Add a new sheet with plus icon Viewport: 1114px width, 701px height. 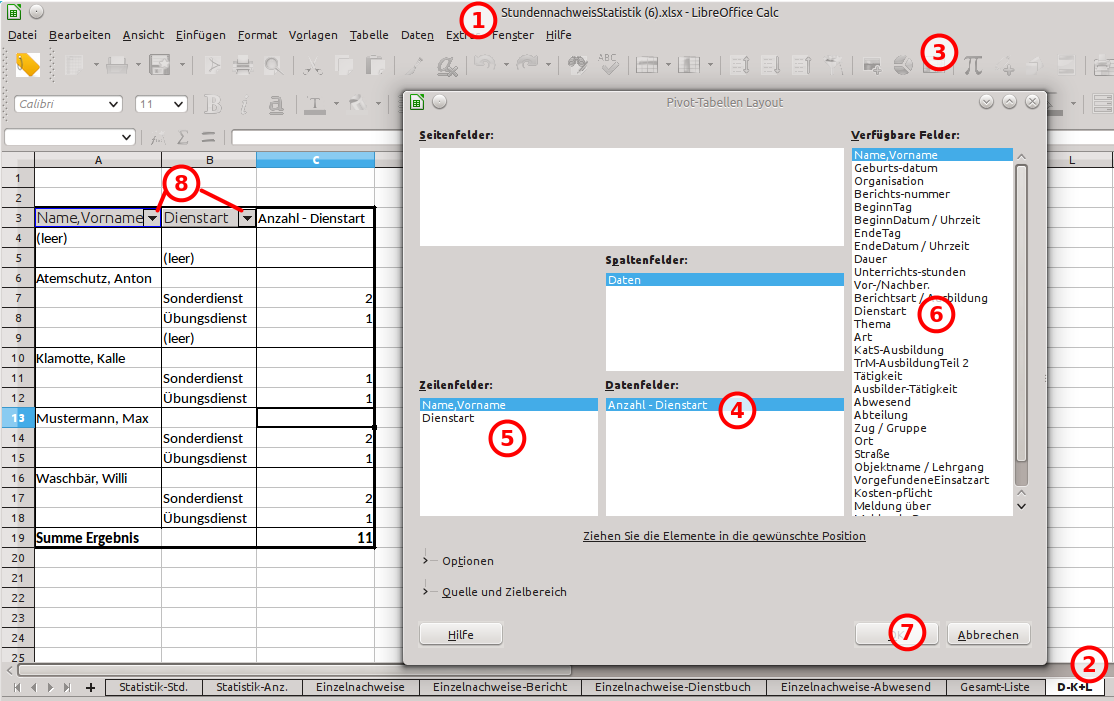coord(90,687)
